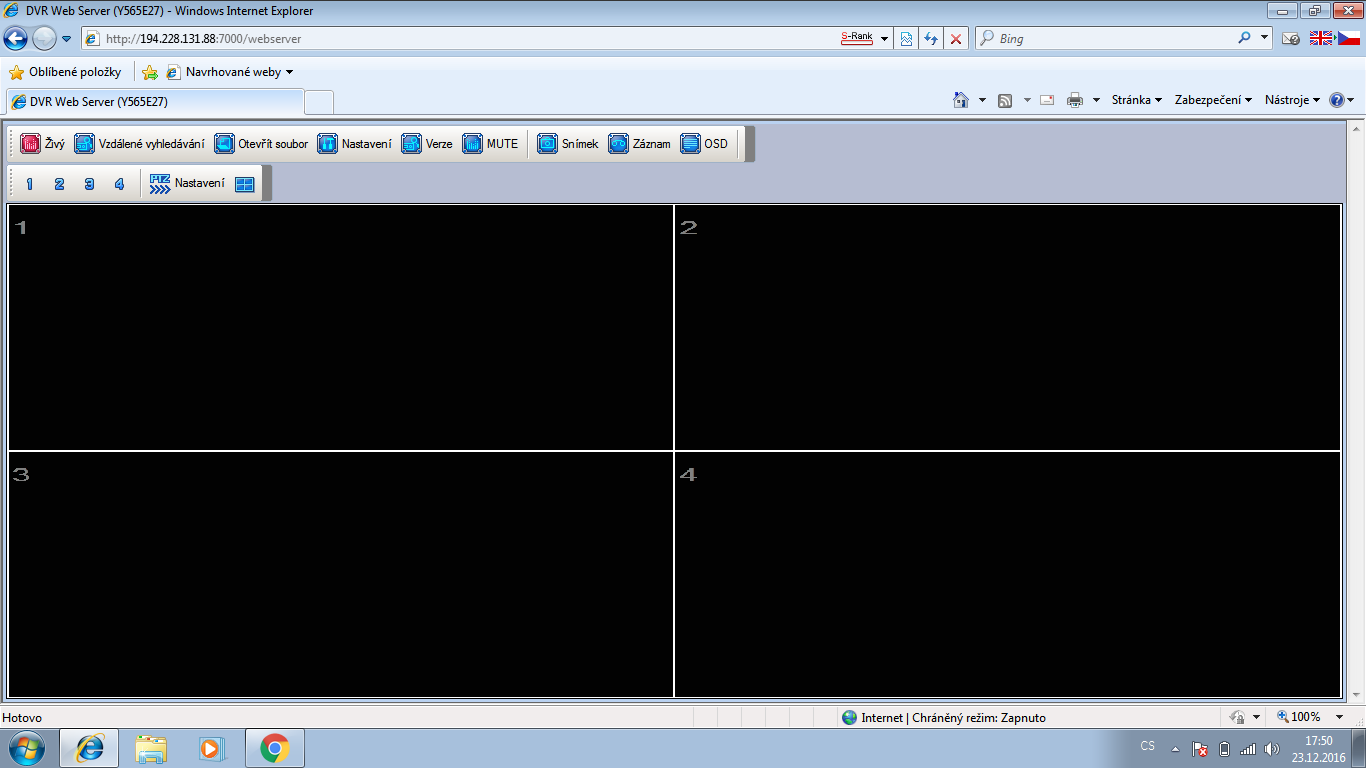Open a new browser tab

tap(319, 102)
